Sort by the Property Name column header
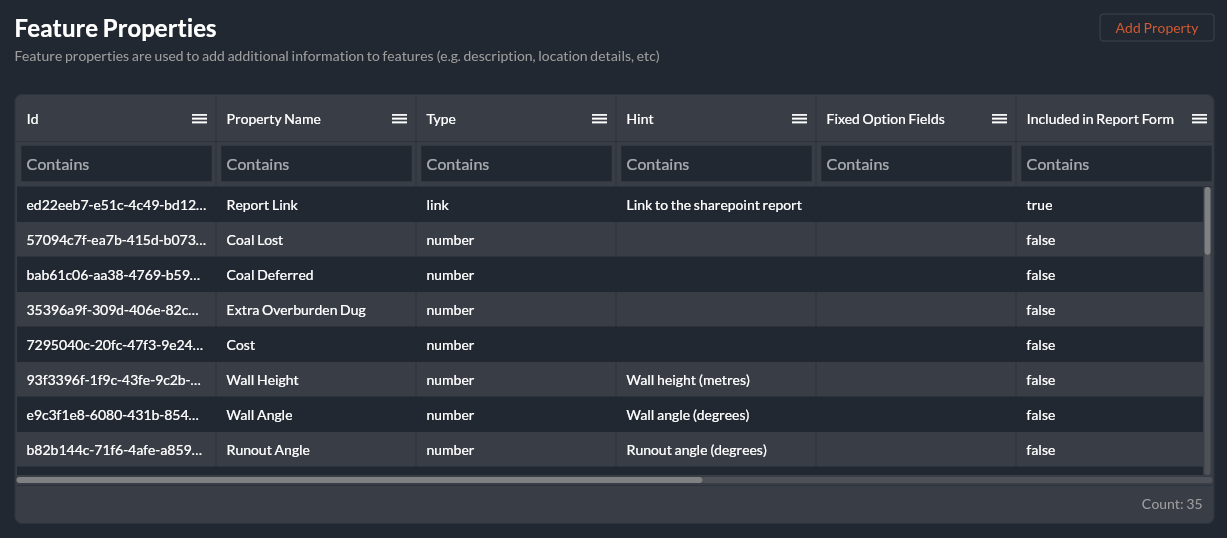 point(273,119)
